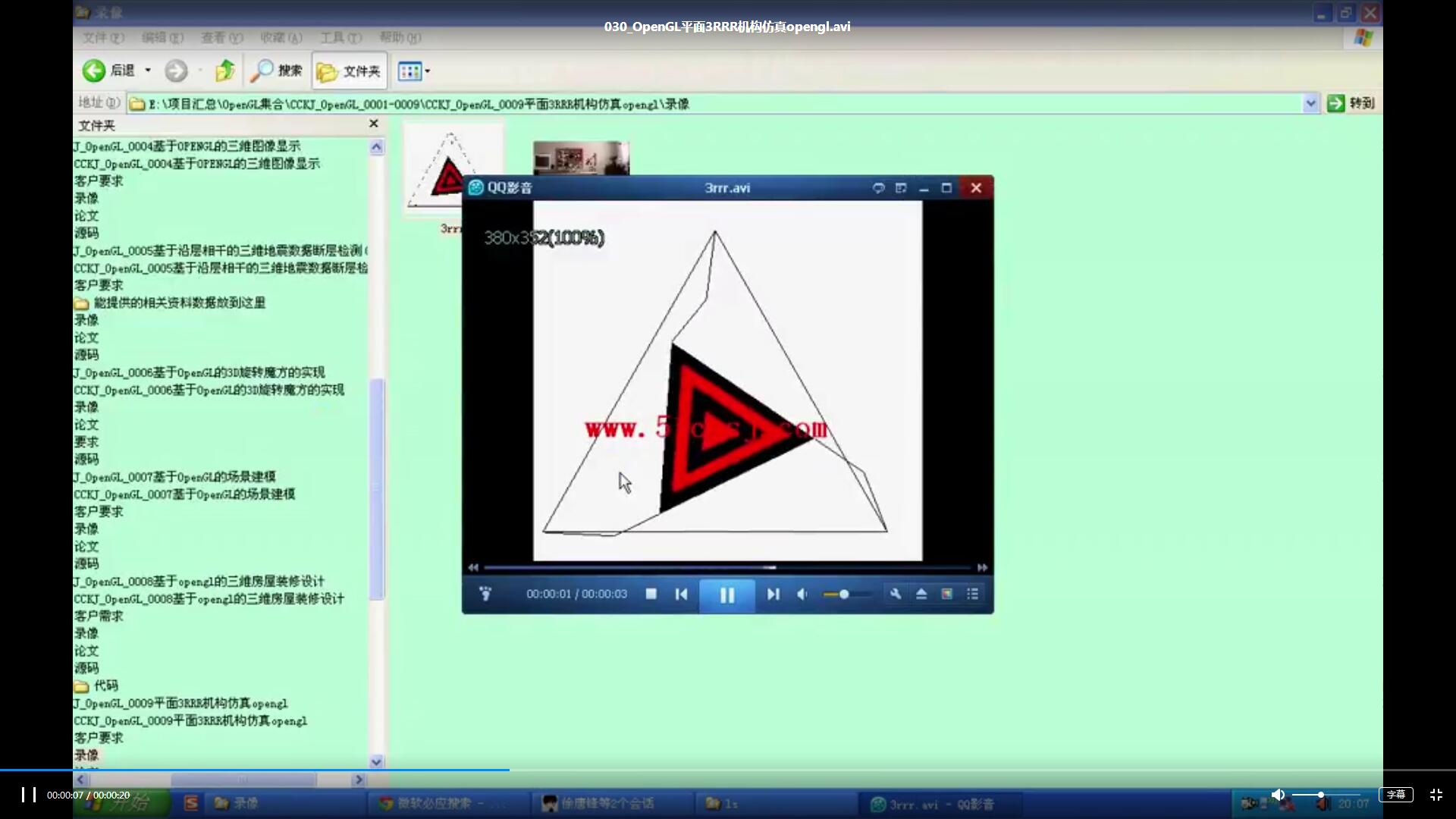Screen dimensions: 1456x819
Task: Seek on the QQ影音 progress bar
Action: coord(727,567)
